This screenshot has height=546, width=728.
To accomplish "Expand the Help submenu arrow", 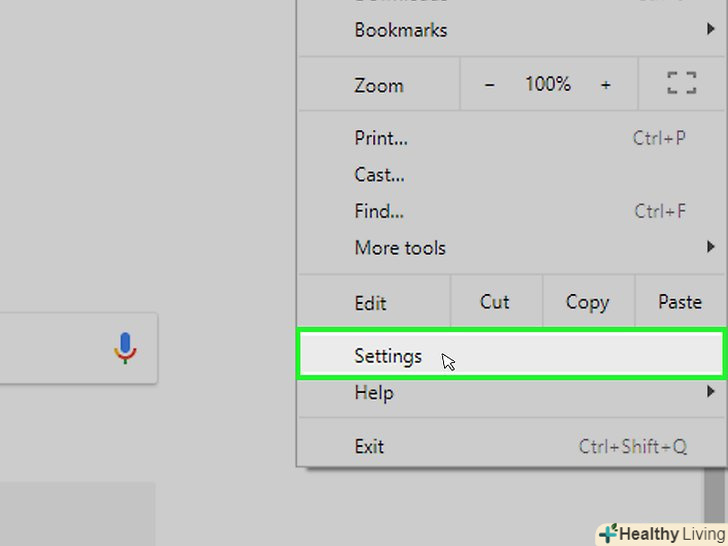I will click(x=710, y=393).
